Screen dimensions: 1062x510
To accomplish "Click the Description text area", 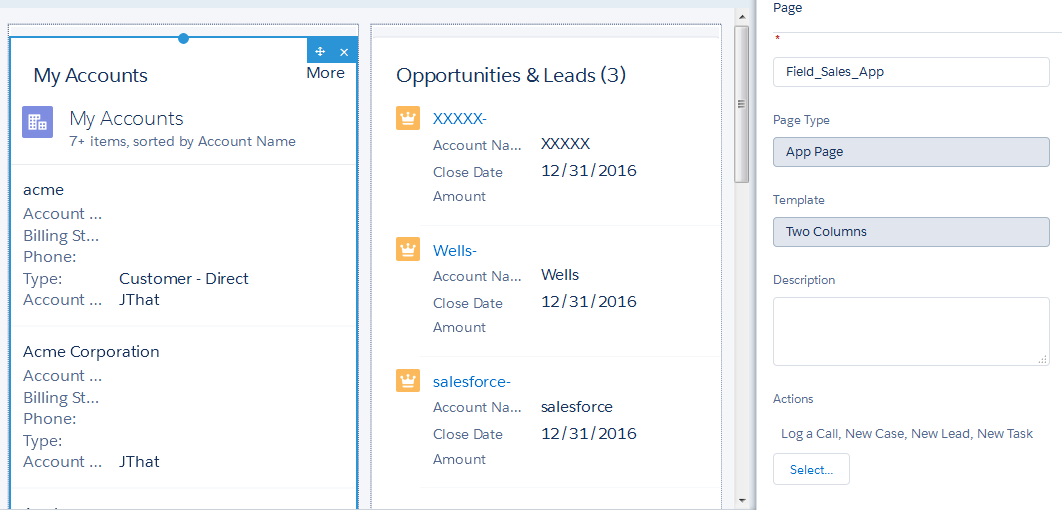I will pos(911,331).
